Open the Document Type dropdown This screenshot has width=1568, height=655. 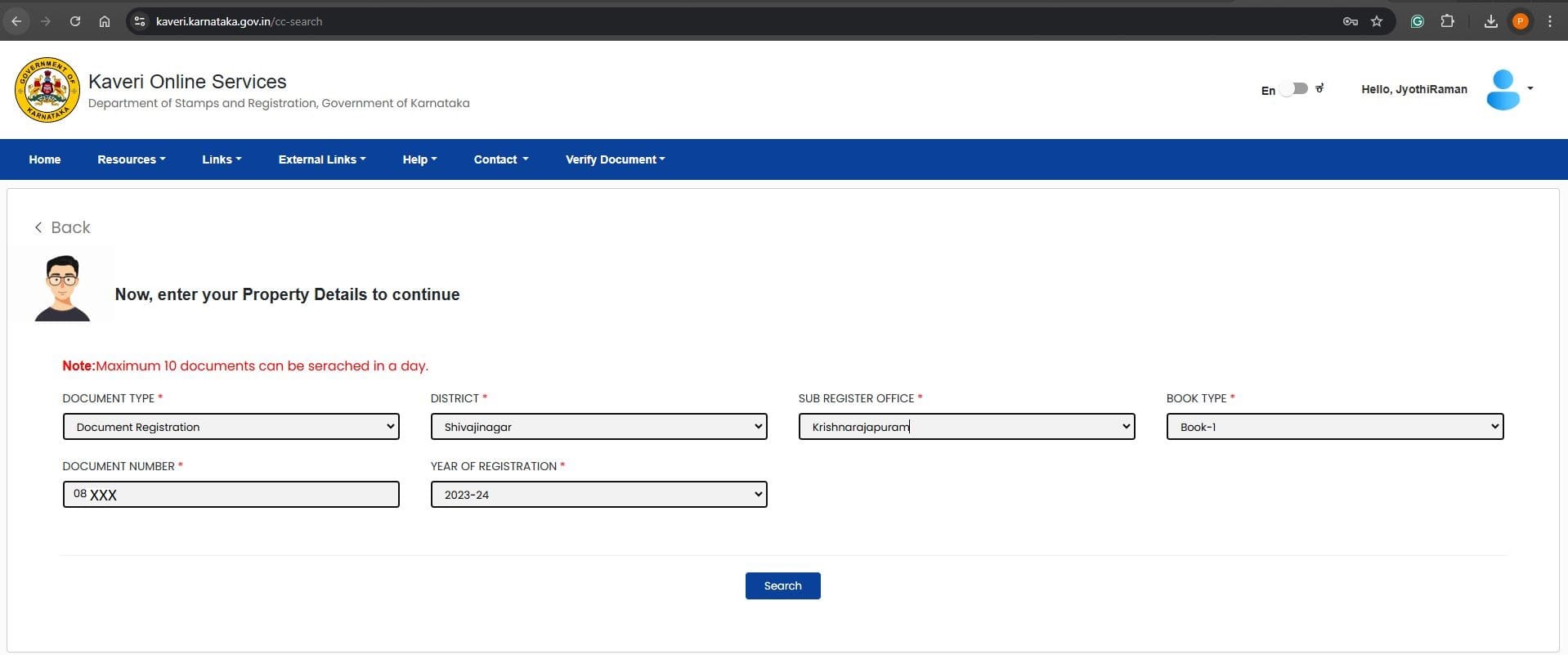231,427
